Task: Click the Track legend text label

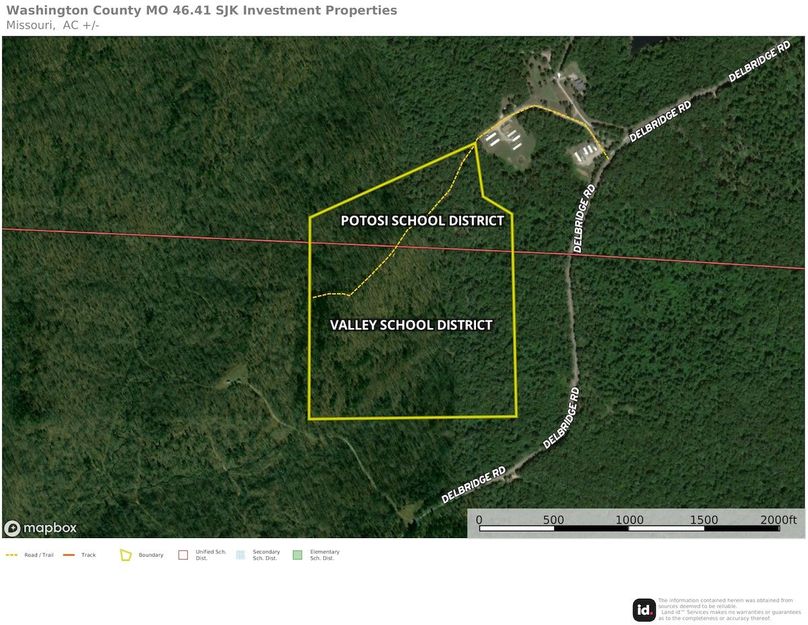Action: (89, 555)
